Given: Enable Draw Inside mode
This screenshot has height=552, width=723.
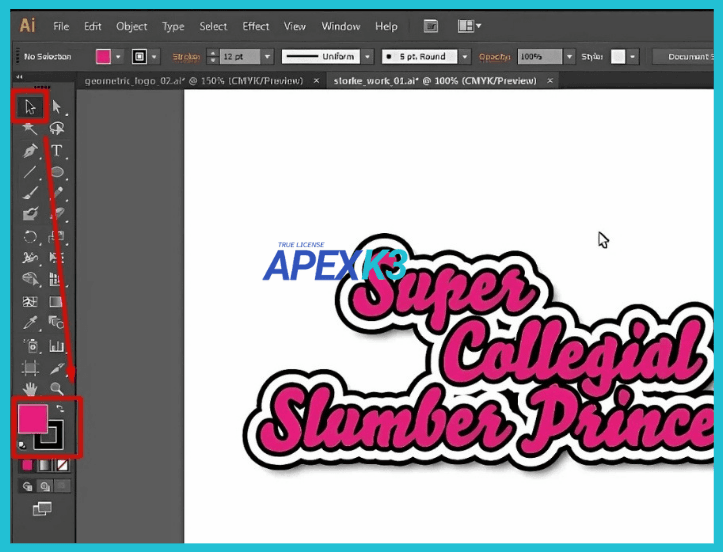Looking at the screenshot, I should (62, 486).
